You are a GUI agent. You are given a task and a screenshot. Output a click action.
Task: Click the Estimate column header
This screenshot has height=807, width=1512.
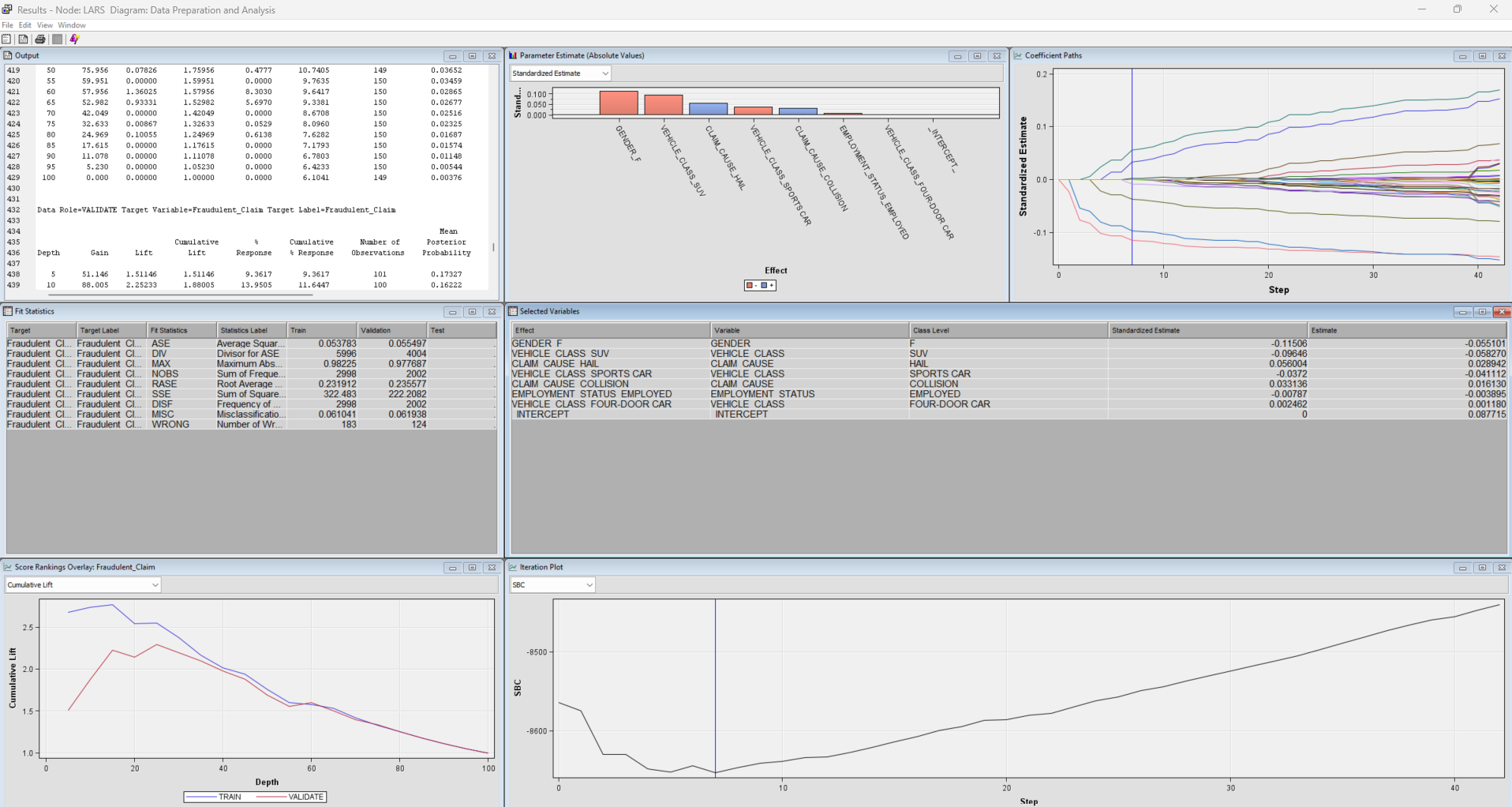tap(1407, 330)
